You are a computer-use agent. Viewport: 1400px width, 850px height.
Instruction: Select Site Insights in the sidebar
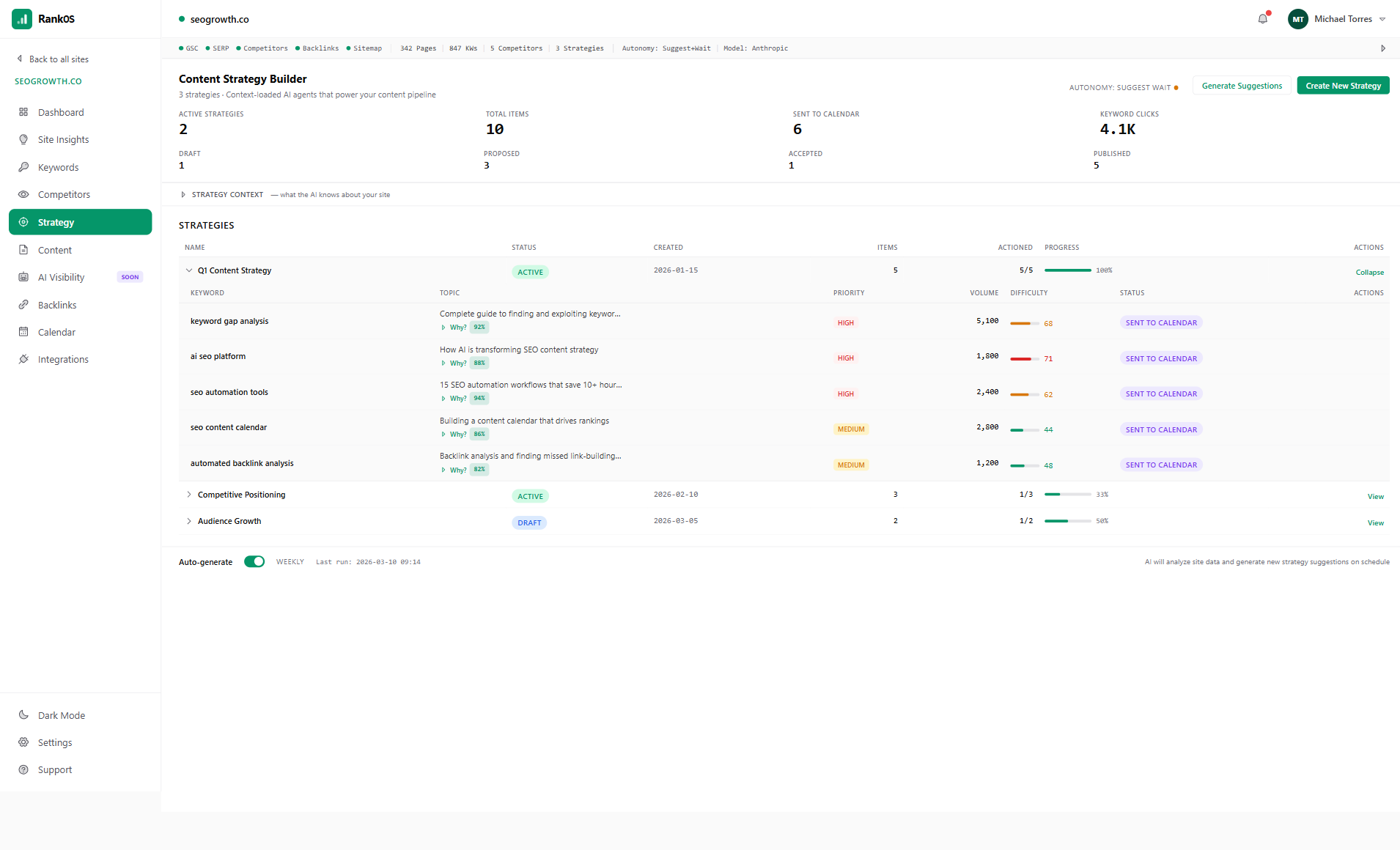tap(62, 139)
